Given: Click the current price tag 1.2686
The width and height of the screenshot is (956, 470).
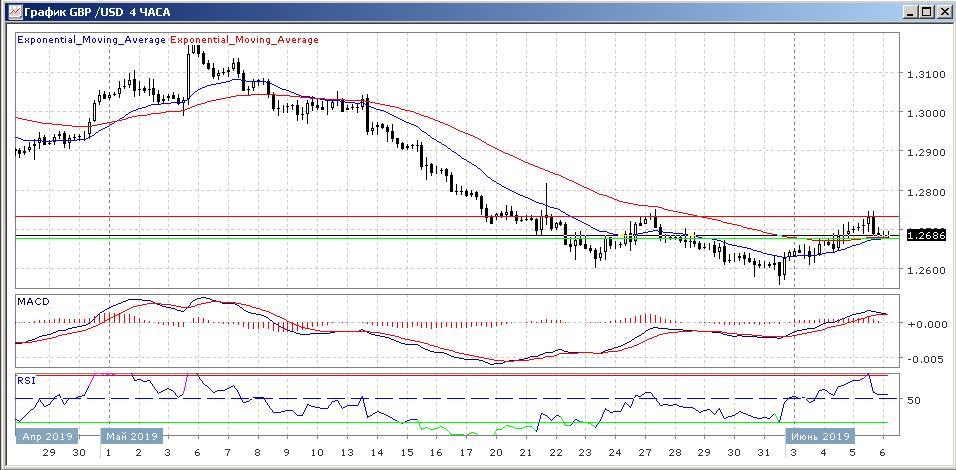Looking at the screenshot, I should click(x=926, y=235).
